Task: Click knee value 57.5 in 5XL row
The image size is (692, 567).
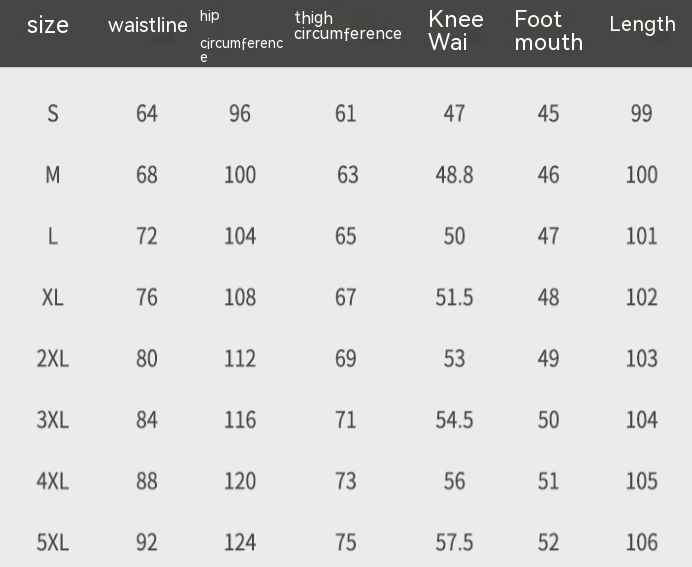Action: (454, 542)
